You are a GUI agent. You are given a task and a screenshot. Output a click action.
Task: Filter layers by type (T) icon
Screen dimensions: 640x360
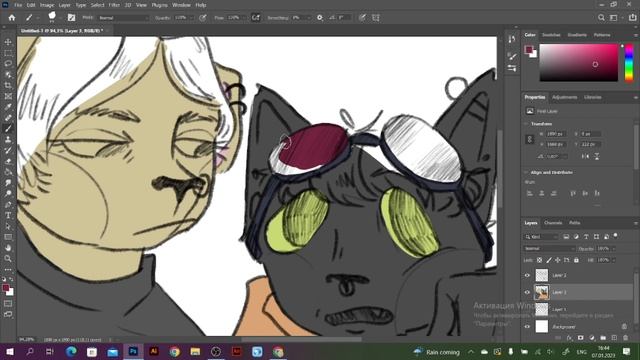pyautogui.click(x=586, y=237)
